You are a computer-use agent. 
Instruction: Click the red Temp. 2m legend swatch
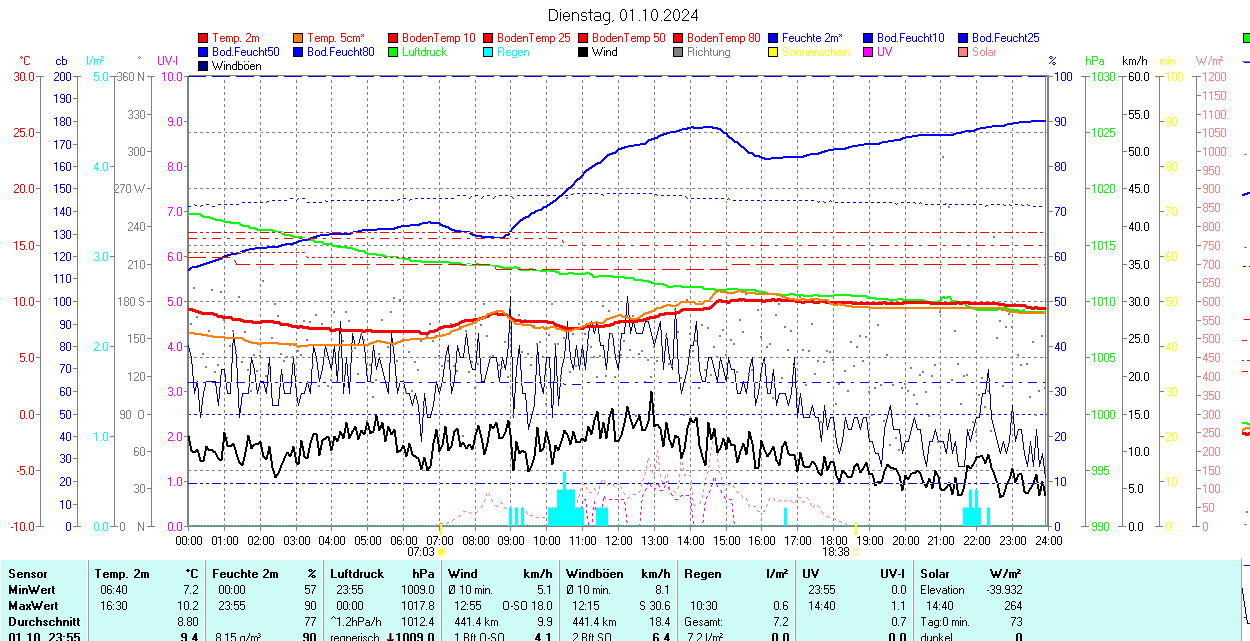204,38
